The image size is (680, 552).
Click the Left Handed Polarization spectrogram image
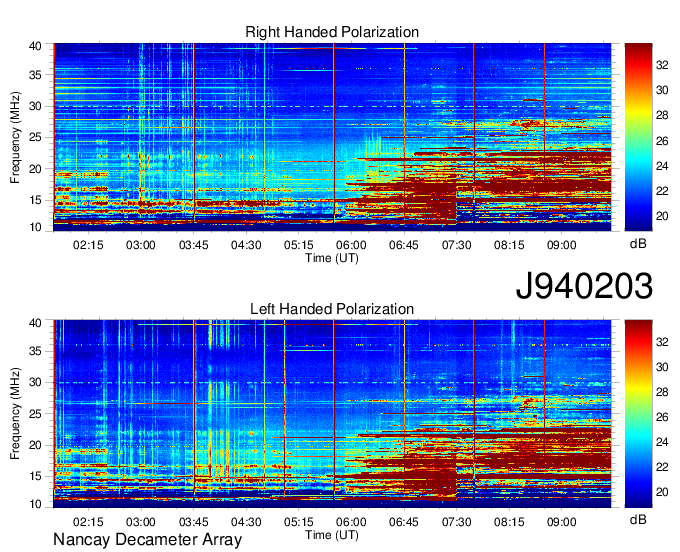[x=332, y=414]
